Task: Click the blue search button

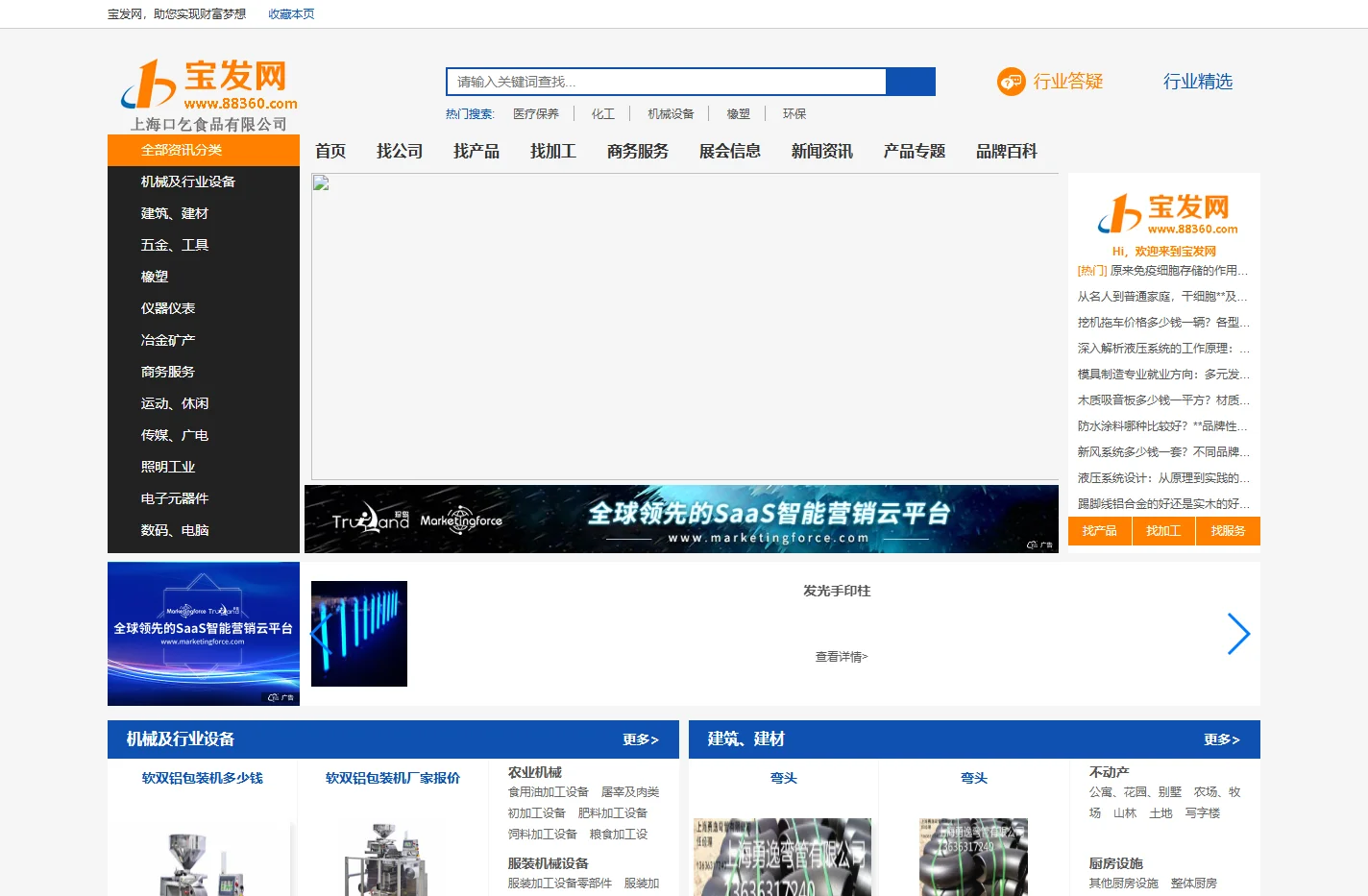Action: (x=911, y=82)
